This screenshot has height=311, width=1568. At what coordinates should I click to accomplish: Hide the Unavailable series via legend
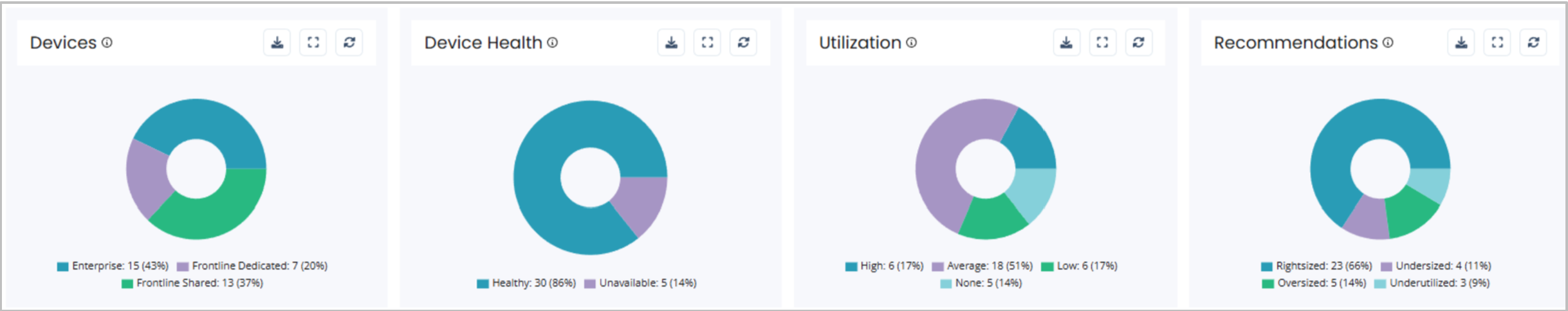coord(640,283)
